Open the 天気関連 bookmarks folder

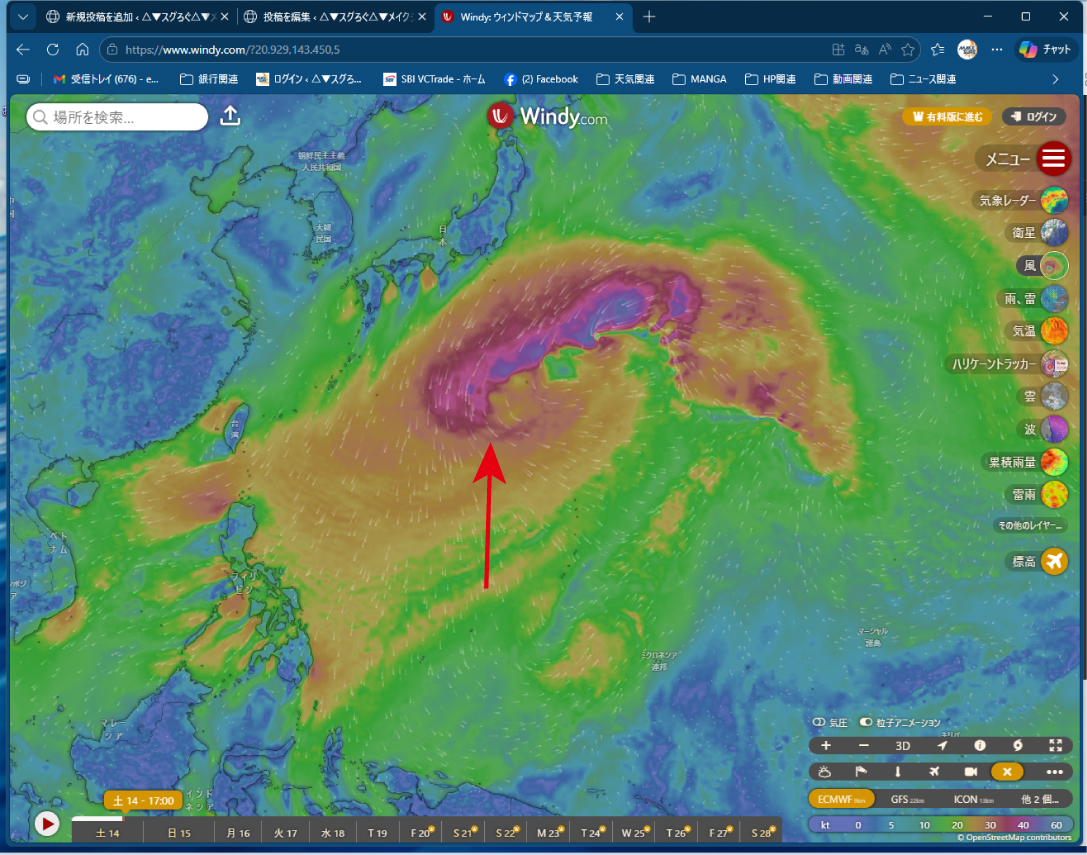pyautogui.click(x=625, y=79)
